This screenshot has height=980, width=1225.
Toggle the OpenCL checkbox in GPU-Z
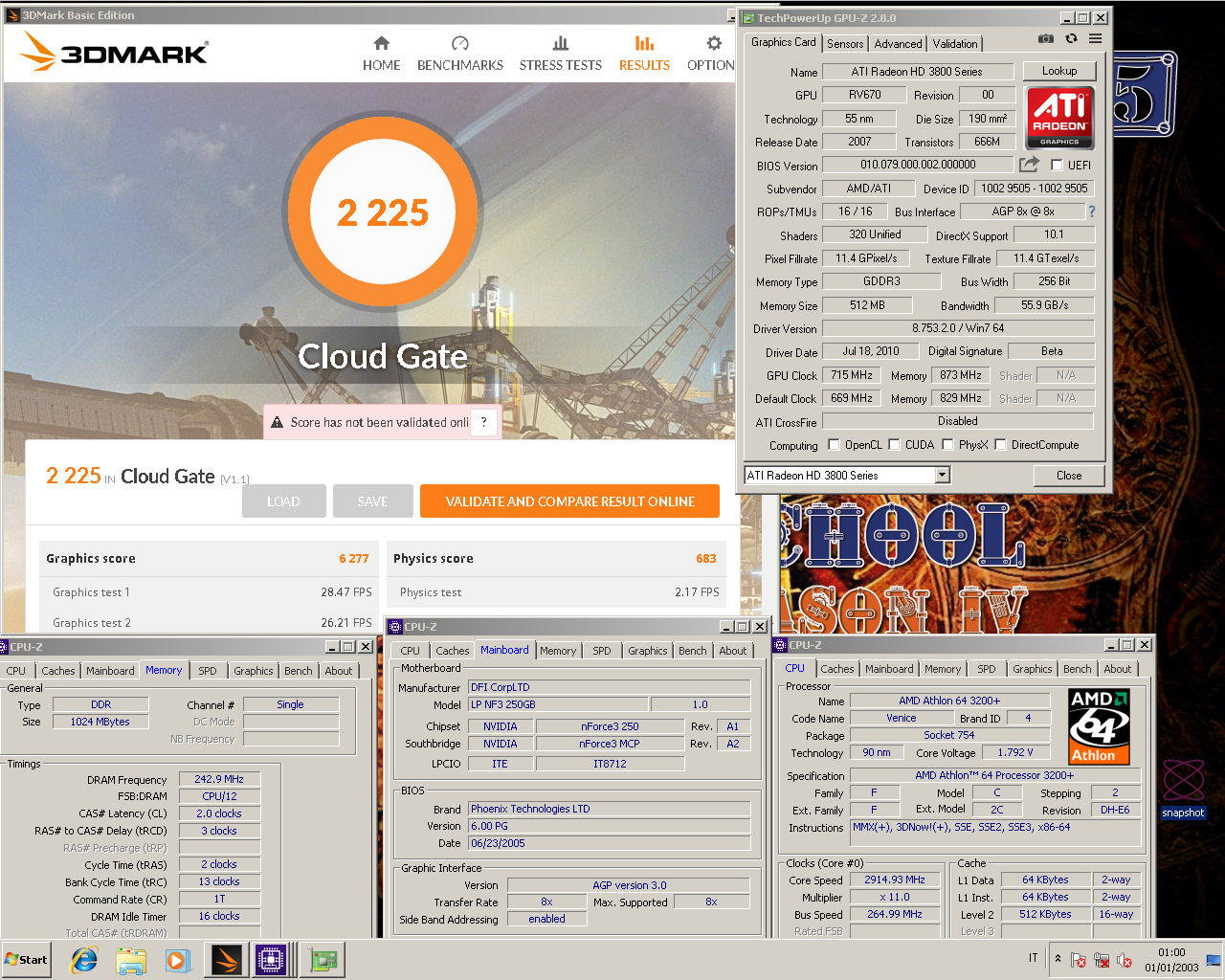[834, 444]
